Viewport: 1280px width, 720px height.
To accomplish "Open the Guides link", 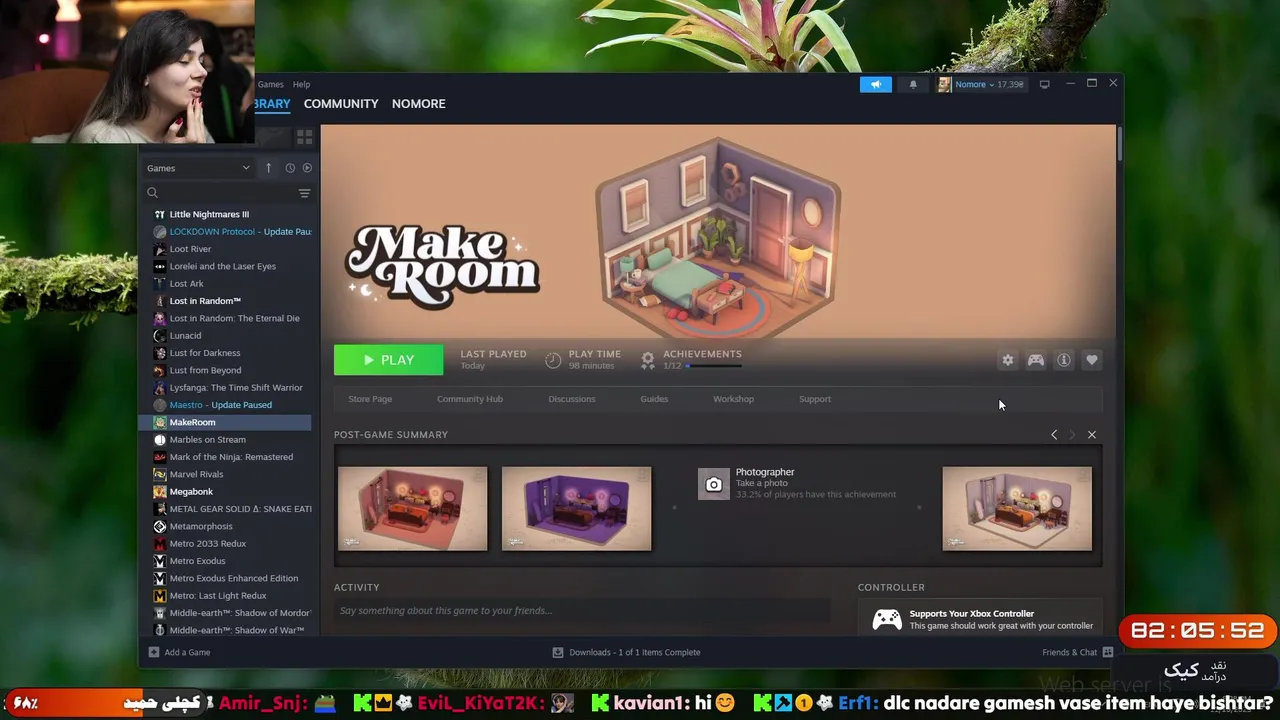I will pos(654,399).
